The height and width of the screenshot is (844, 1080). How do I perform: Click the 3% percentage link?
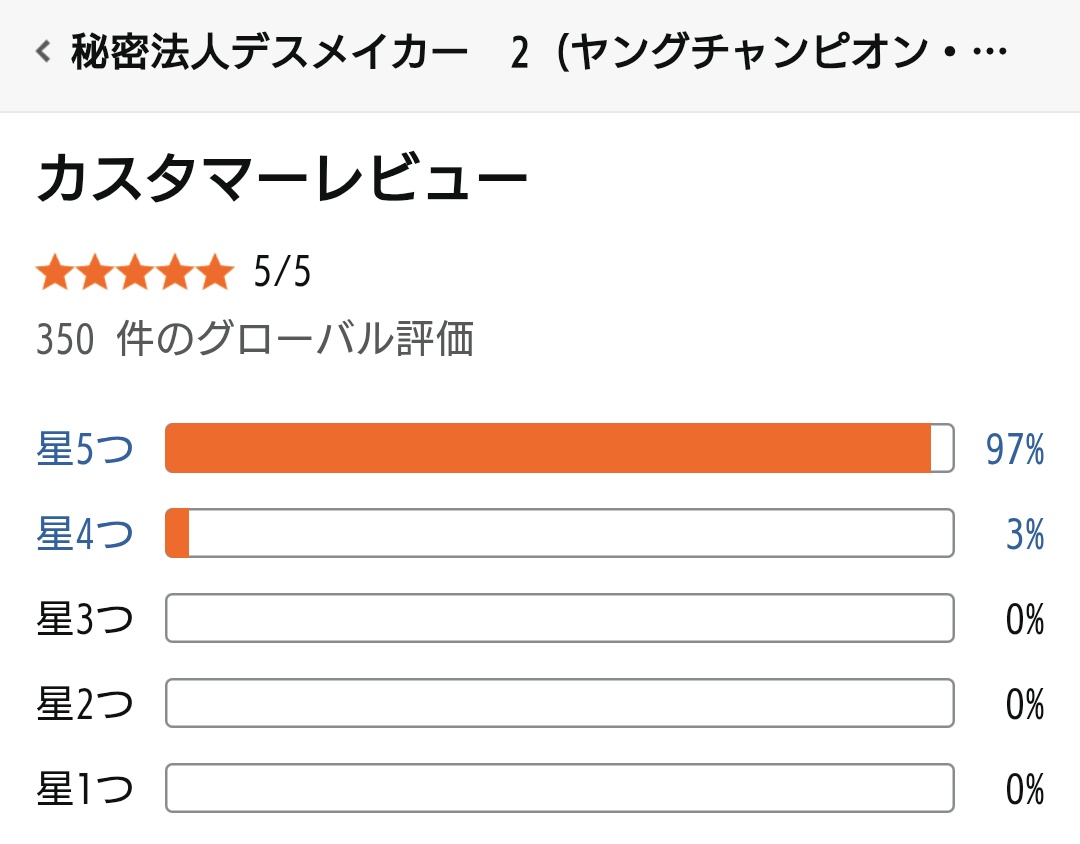pos(1025,534)
